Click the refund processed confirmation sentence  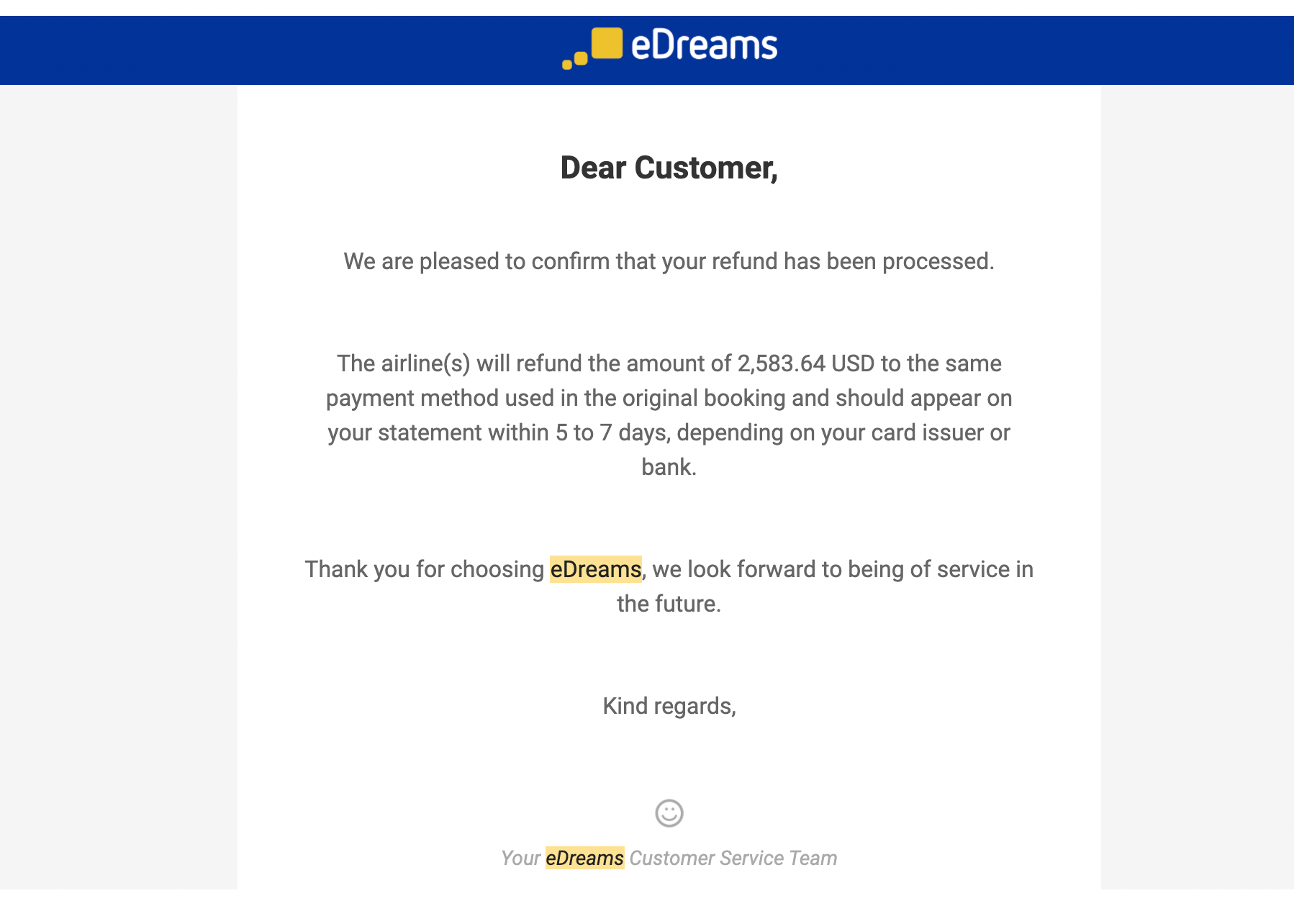pyautogui.click(x=669, y=261)
